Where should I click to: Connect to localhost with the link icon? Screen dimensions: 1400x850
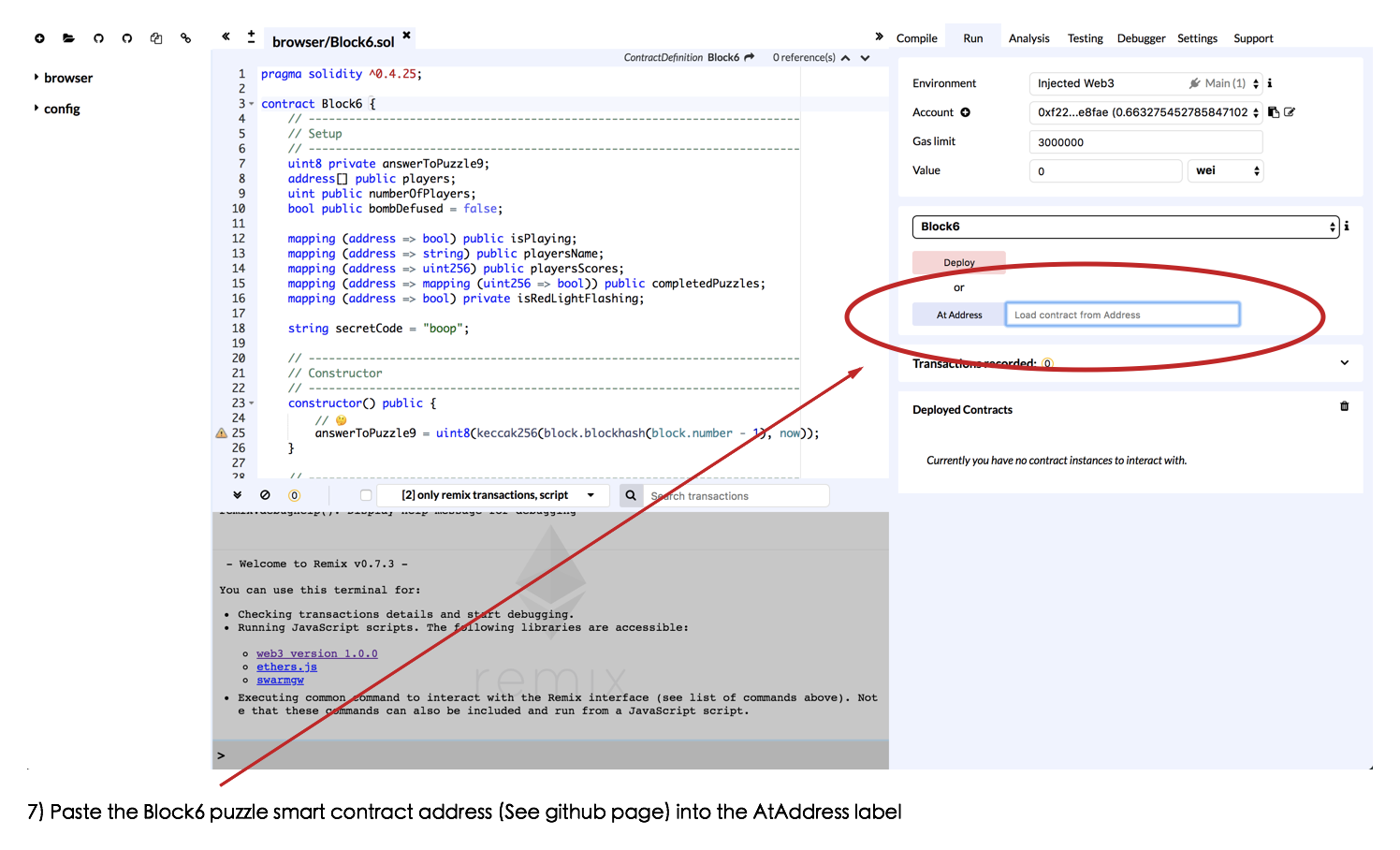[185, 38]
